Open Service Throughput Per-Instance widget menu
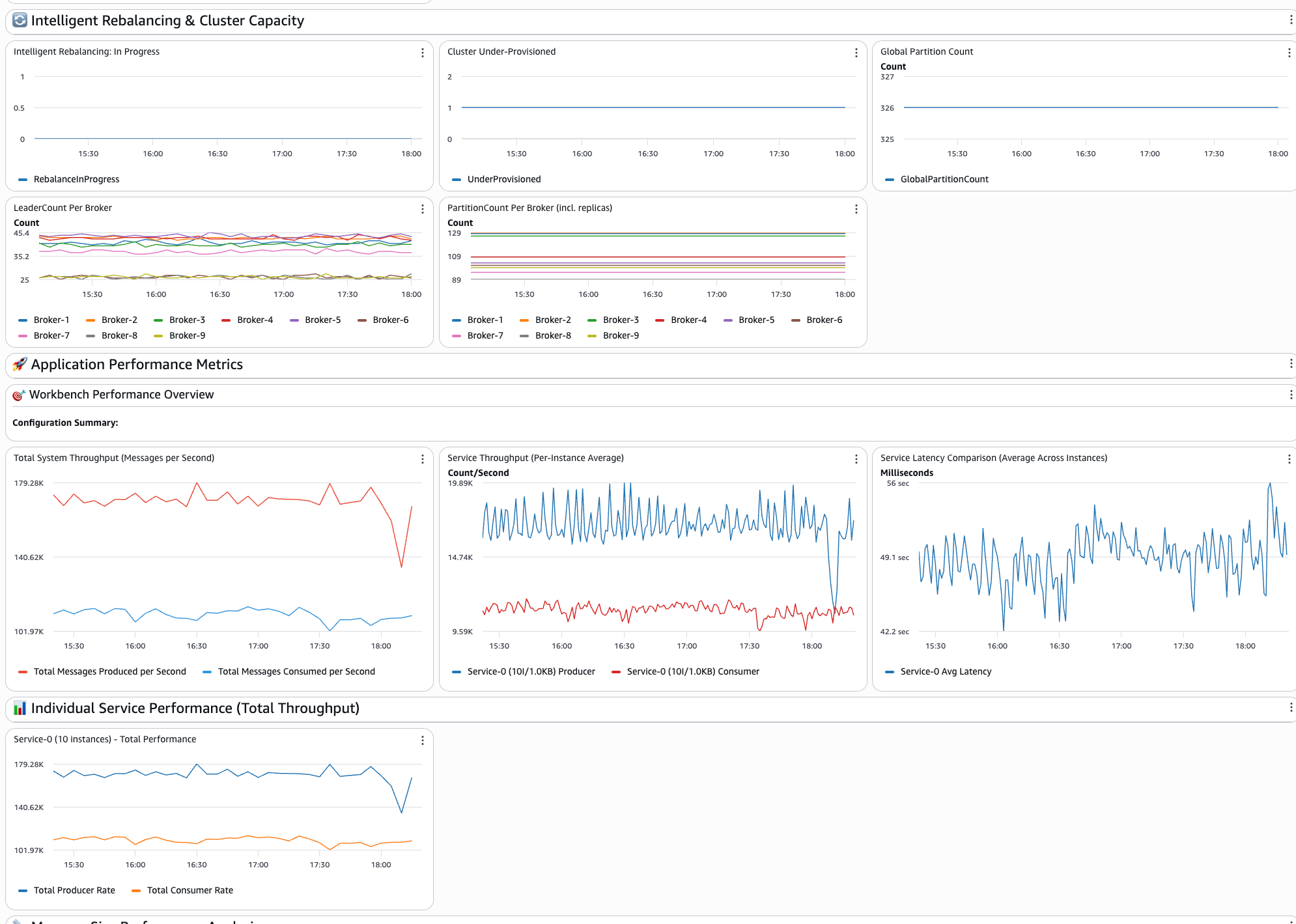Screen dimensions: 1296x924 (856, 459)
